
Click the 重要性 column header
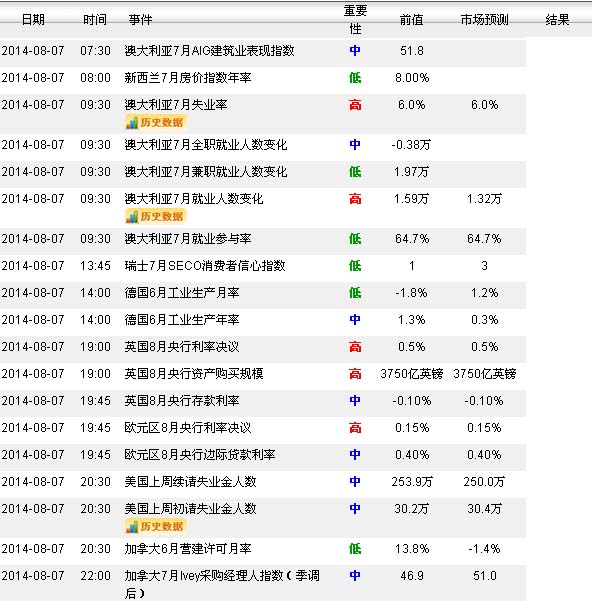[x=355, y=20]
